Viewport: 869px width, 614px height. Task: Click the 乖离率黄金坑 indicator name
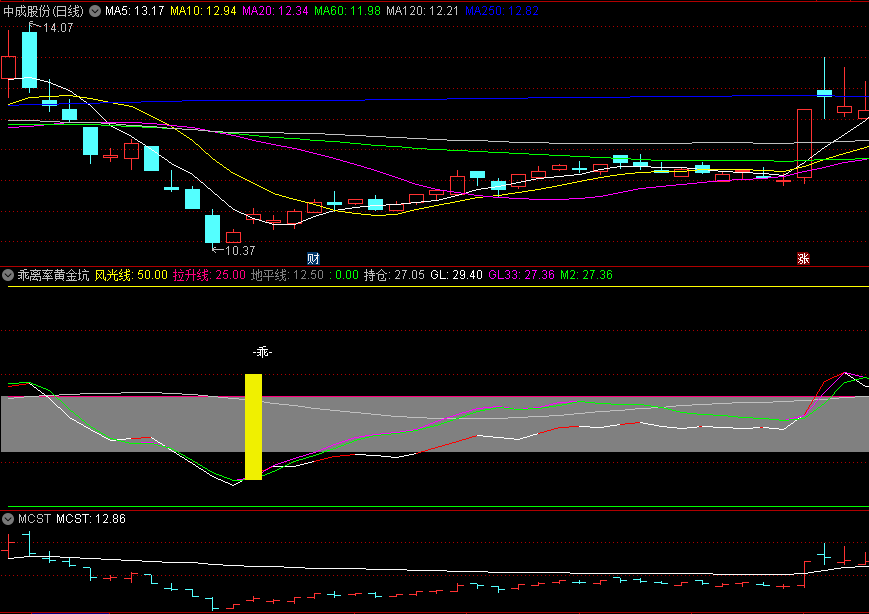click(53, 275)
